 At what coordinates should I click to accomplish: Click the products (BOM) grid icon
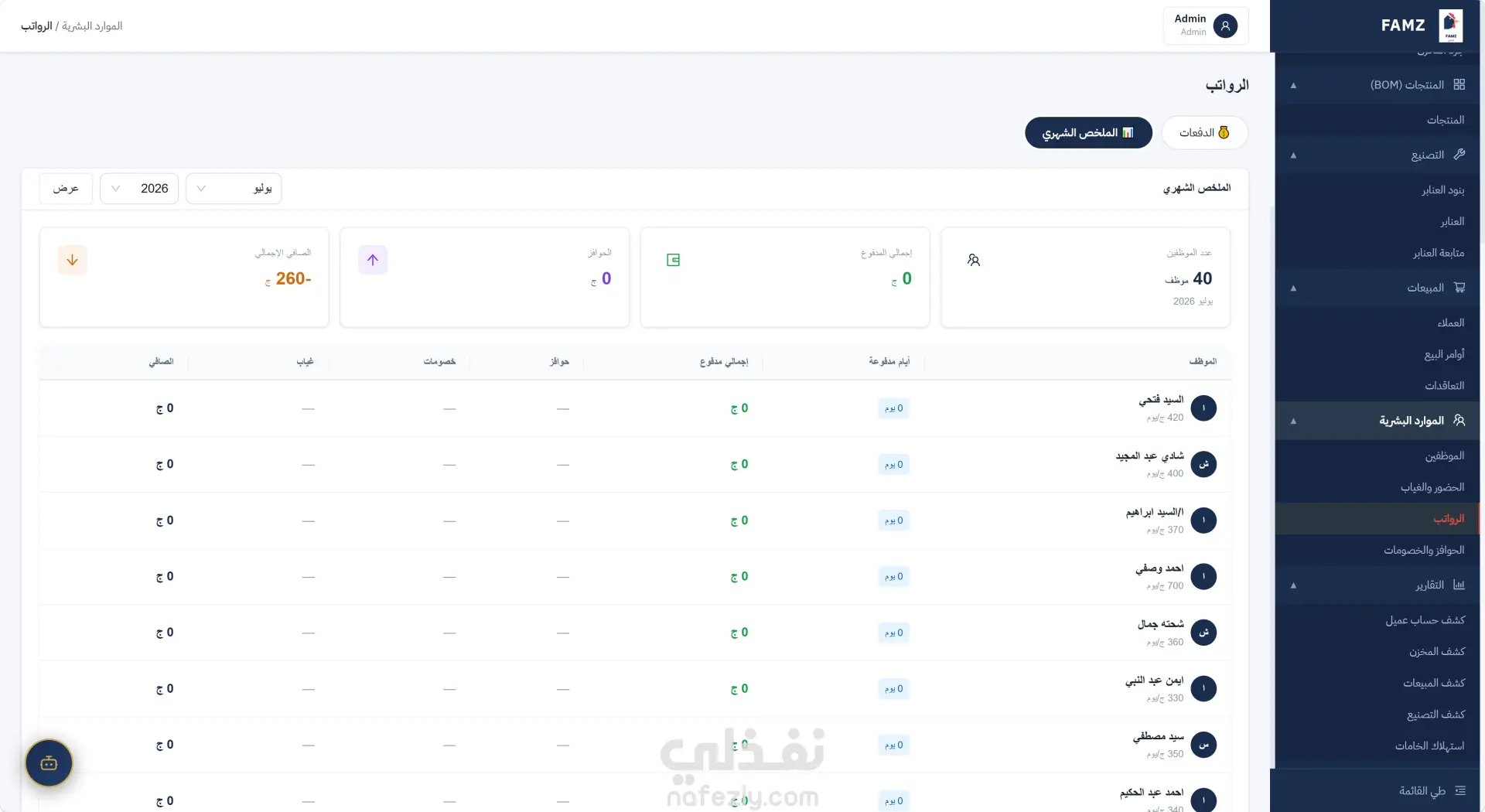coord(1459,84)
